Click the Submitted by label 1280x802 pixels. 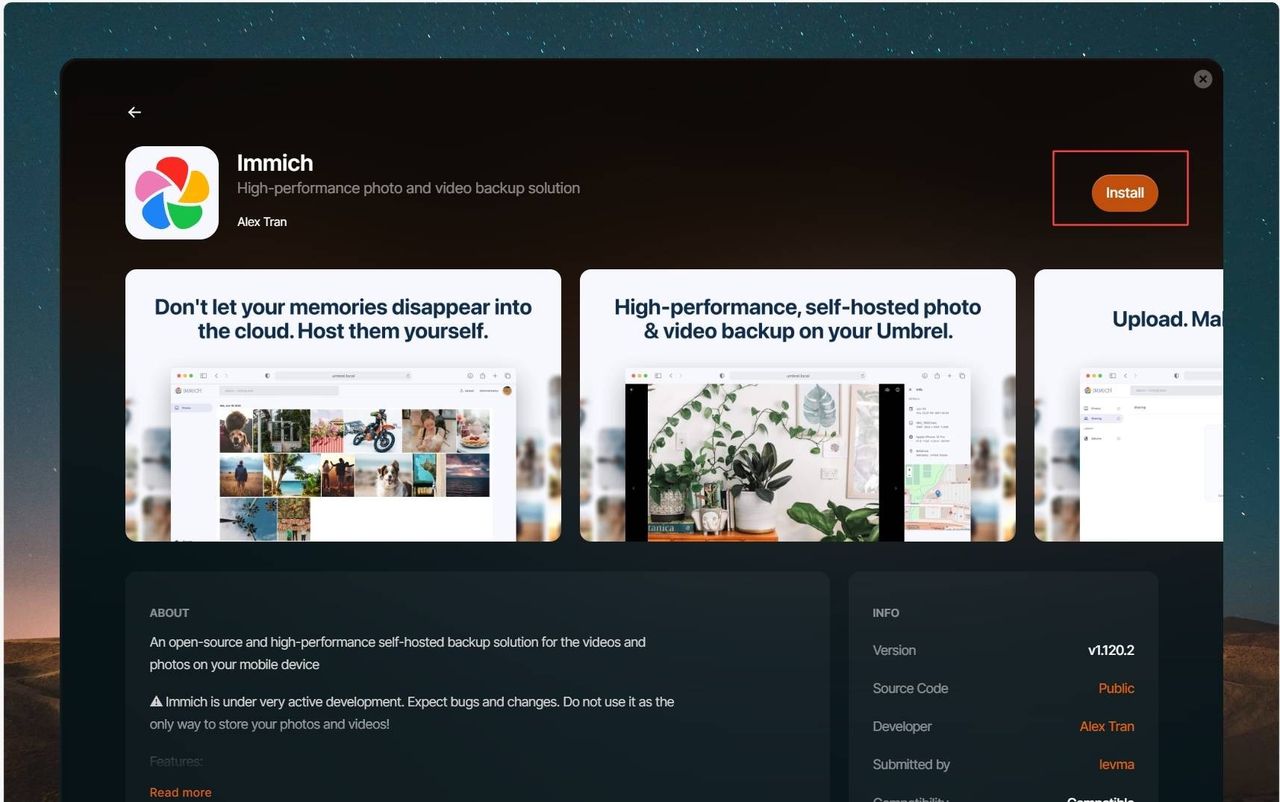(x=911, y=764)
